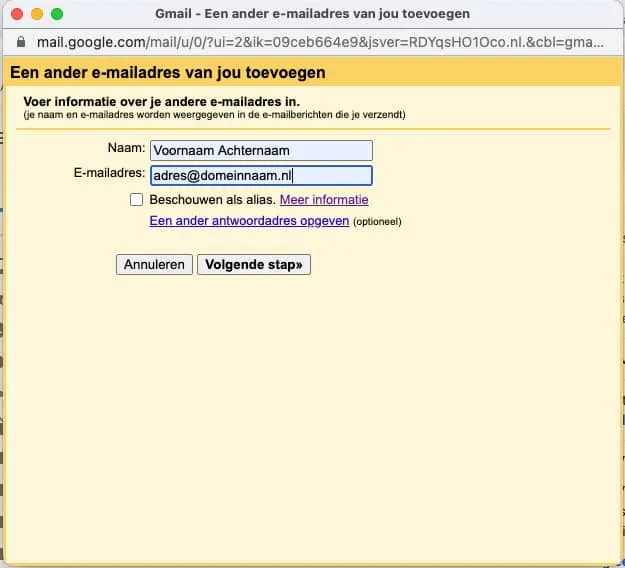This screenshot has height=568, width=625.
Task: Click the 'Voer informatie over je andere' instruction
Action: pyautogui.click(x=161, y=102)
